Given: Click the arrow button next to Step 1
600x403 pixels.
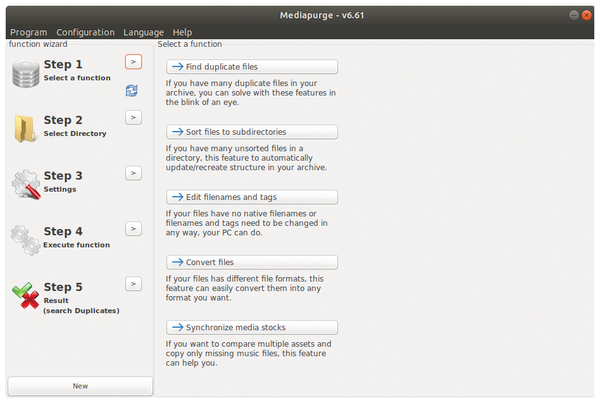Looking at the screenshot, I should 133,62.
